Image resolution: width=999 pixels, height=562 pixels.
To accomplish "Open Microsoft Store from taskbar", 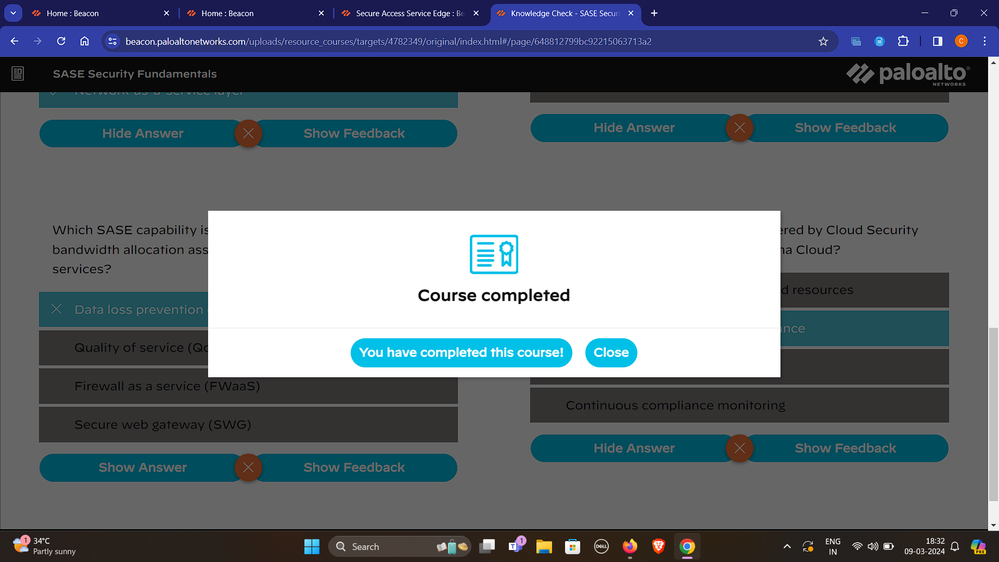I will 572,546.
